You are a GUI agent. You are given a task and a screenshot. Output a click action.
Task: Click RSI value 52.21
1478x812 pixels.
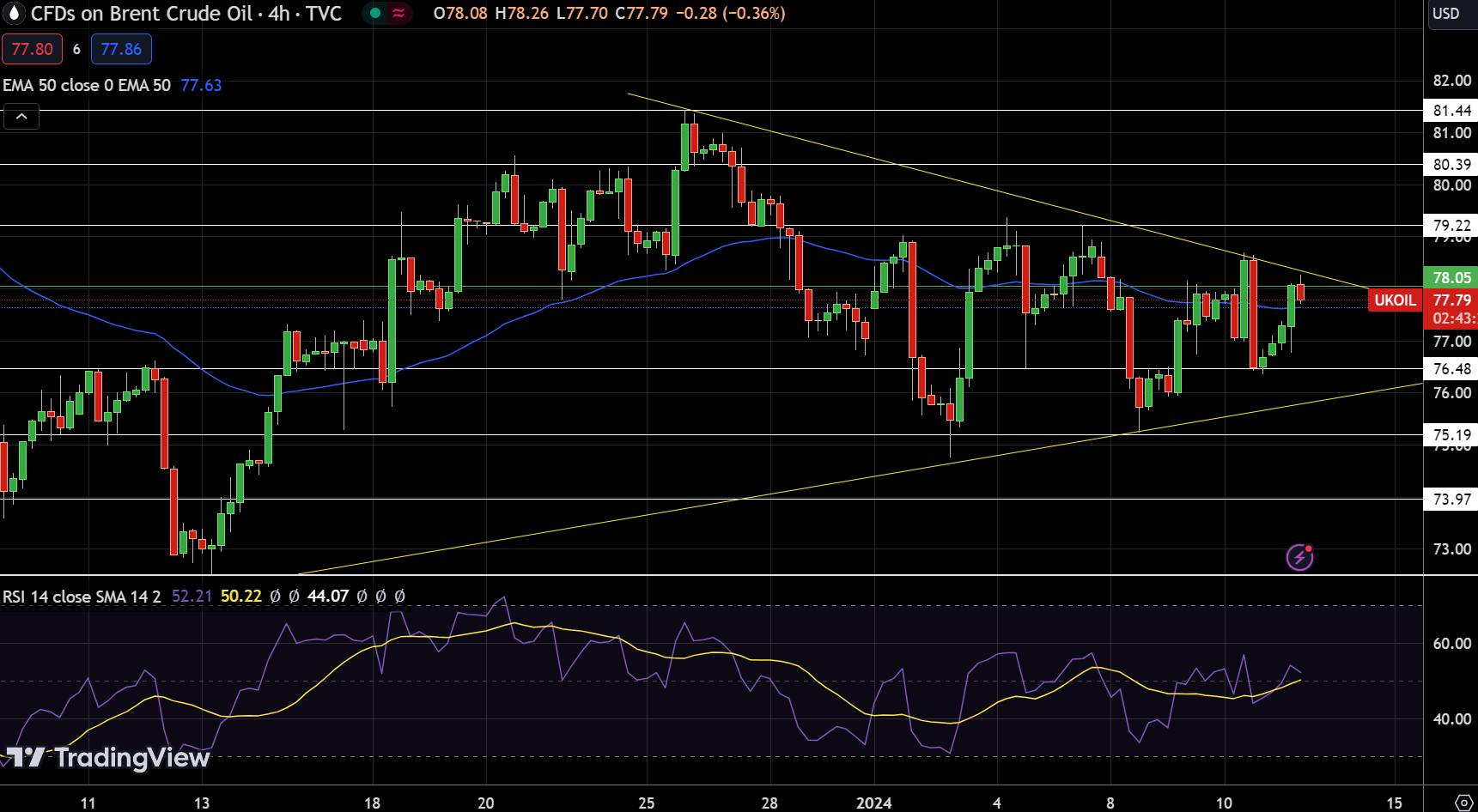(192, 596)
